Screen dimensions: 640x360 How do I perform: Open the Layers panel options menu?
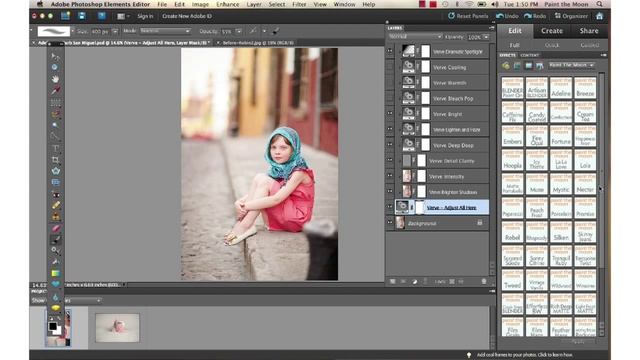491,28
